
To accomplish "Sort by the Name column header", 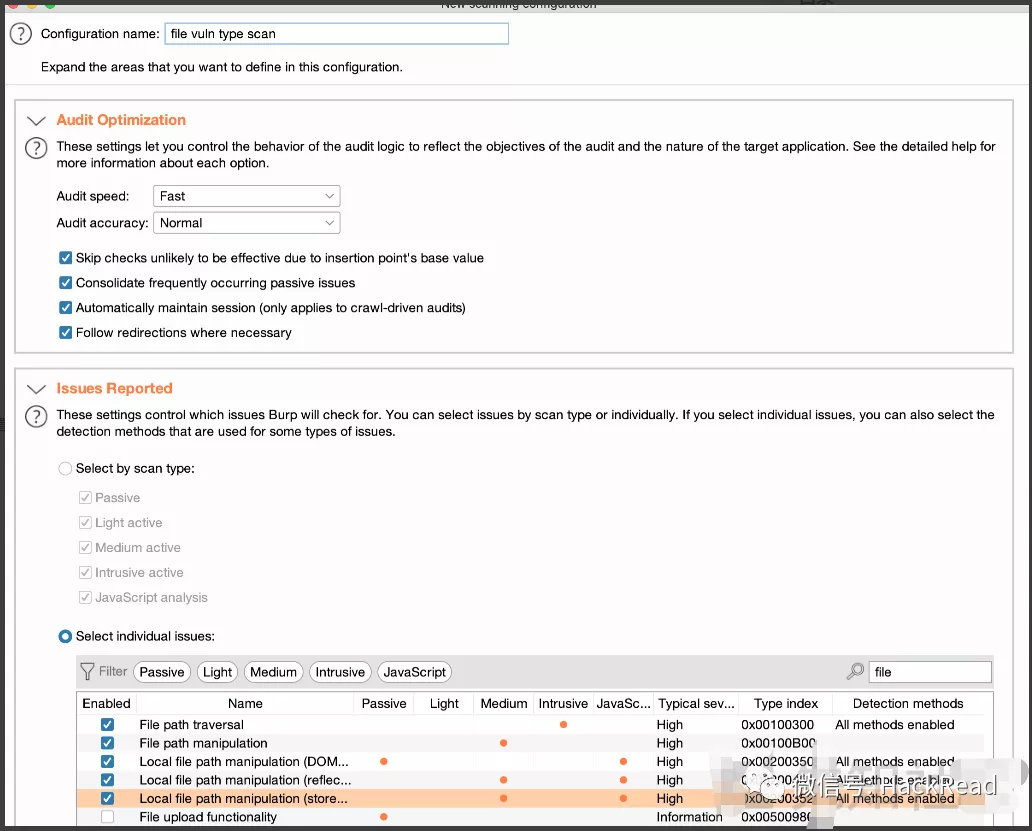I will (x=245, y=703).
